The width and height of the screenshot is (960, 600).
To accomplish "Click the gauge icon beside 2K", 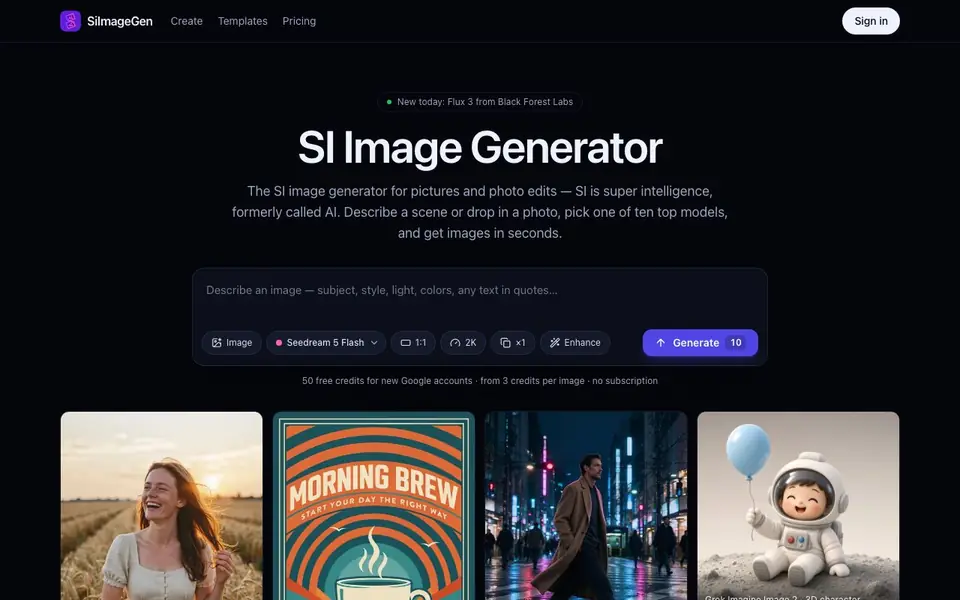I will [x=455, y=343].
